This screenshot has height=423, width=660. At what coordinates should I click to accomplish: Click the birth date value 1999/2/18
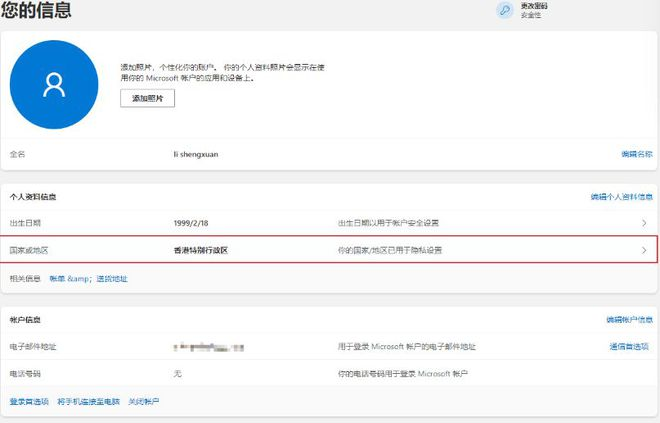[190, 222]
